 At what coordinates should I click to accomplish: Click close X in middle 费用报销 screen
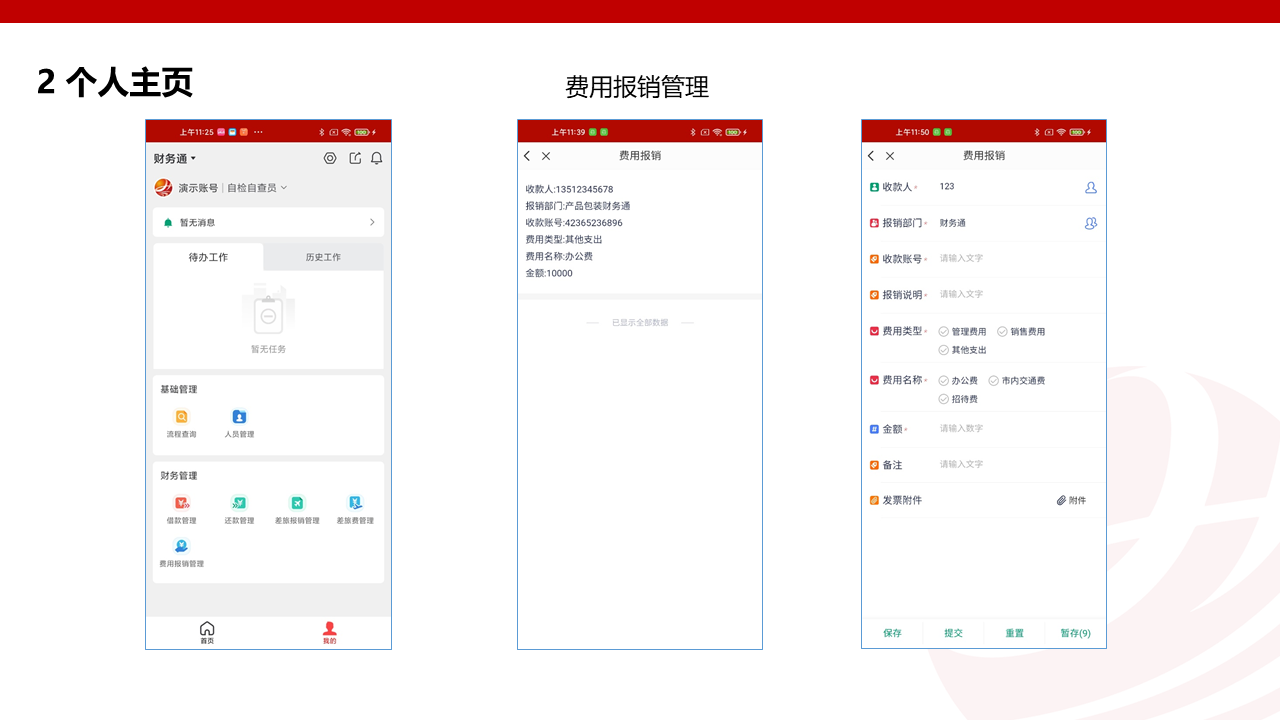546,156
